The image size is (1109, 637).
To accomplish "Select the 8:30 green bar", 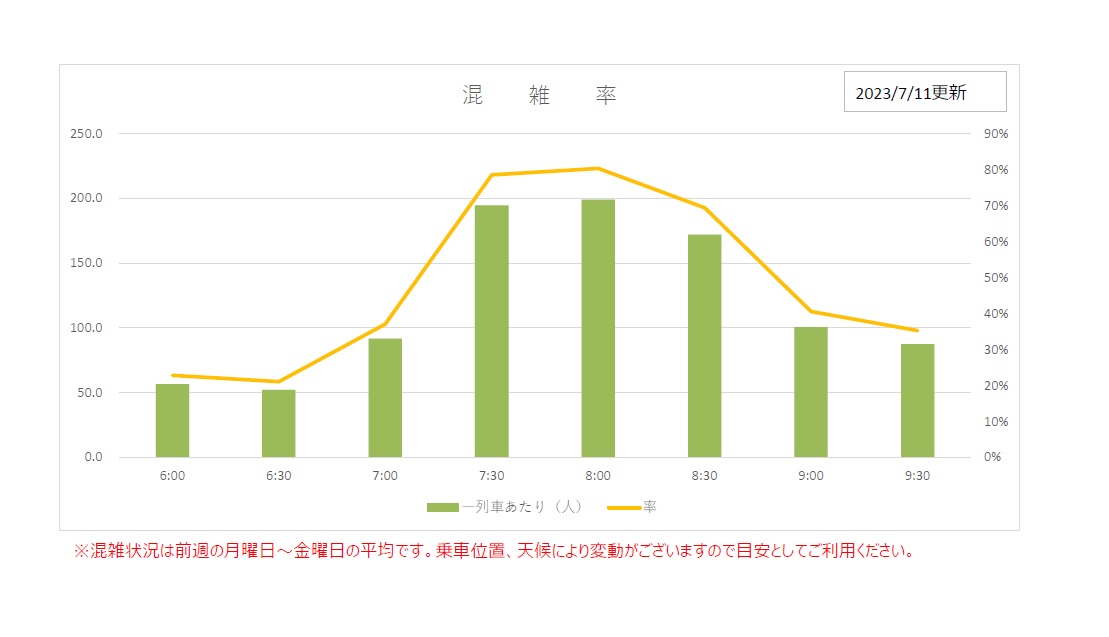I will click(704, 345).
